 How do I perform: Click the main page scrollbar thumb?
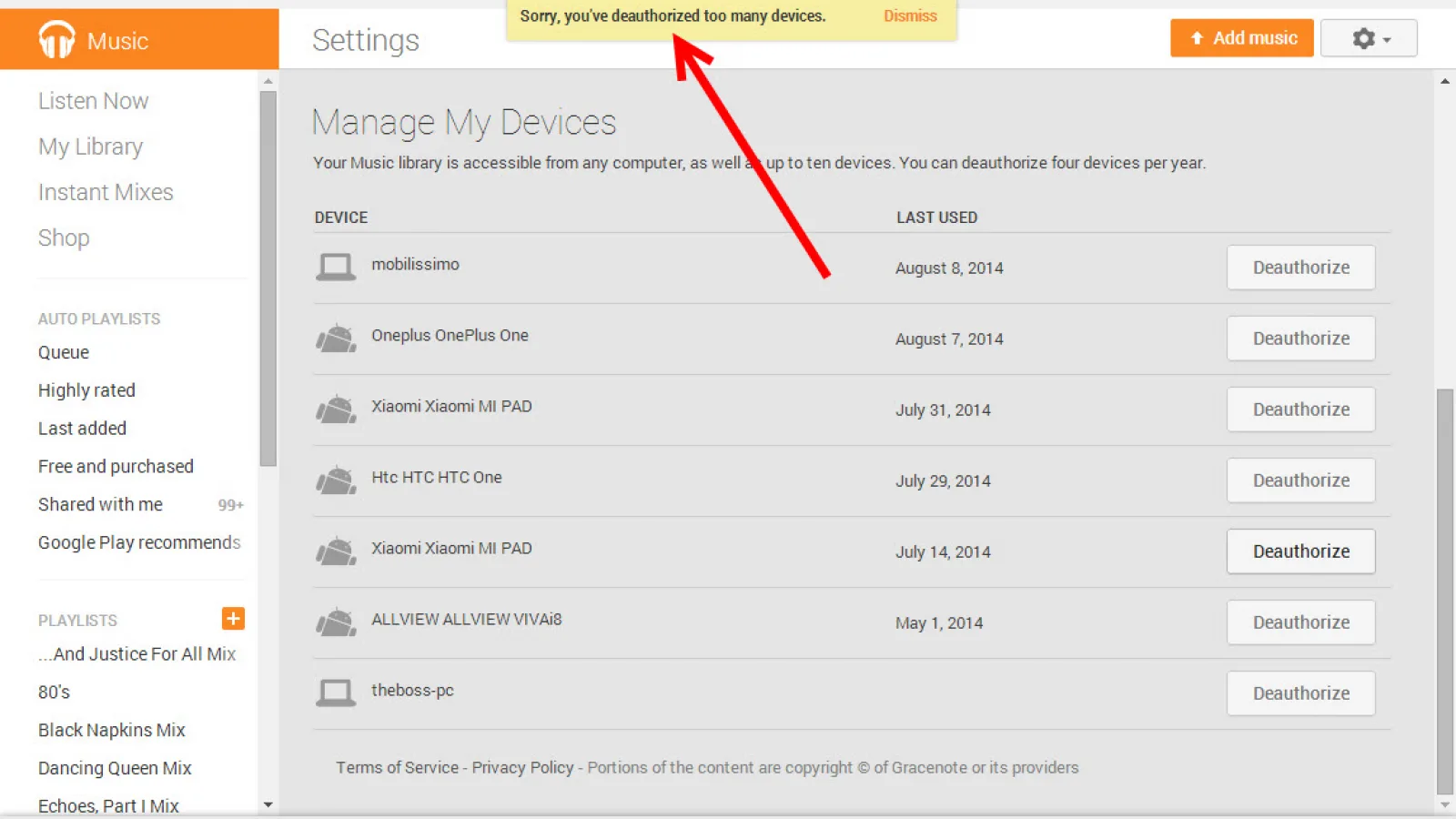[1445, 591]
